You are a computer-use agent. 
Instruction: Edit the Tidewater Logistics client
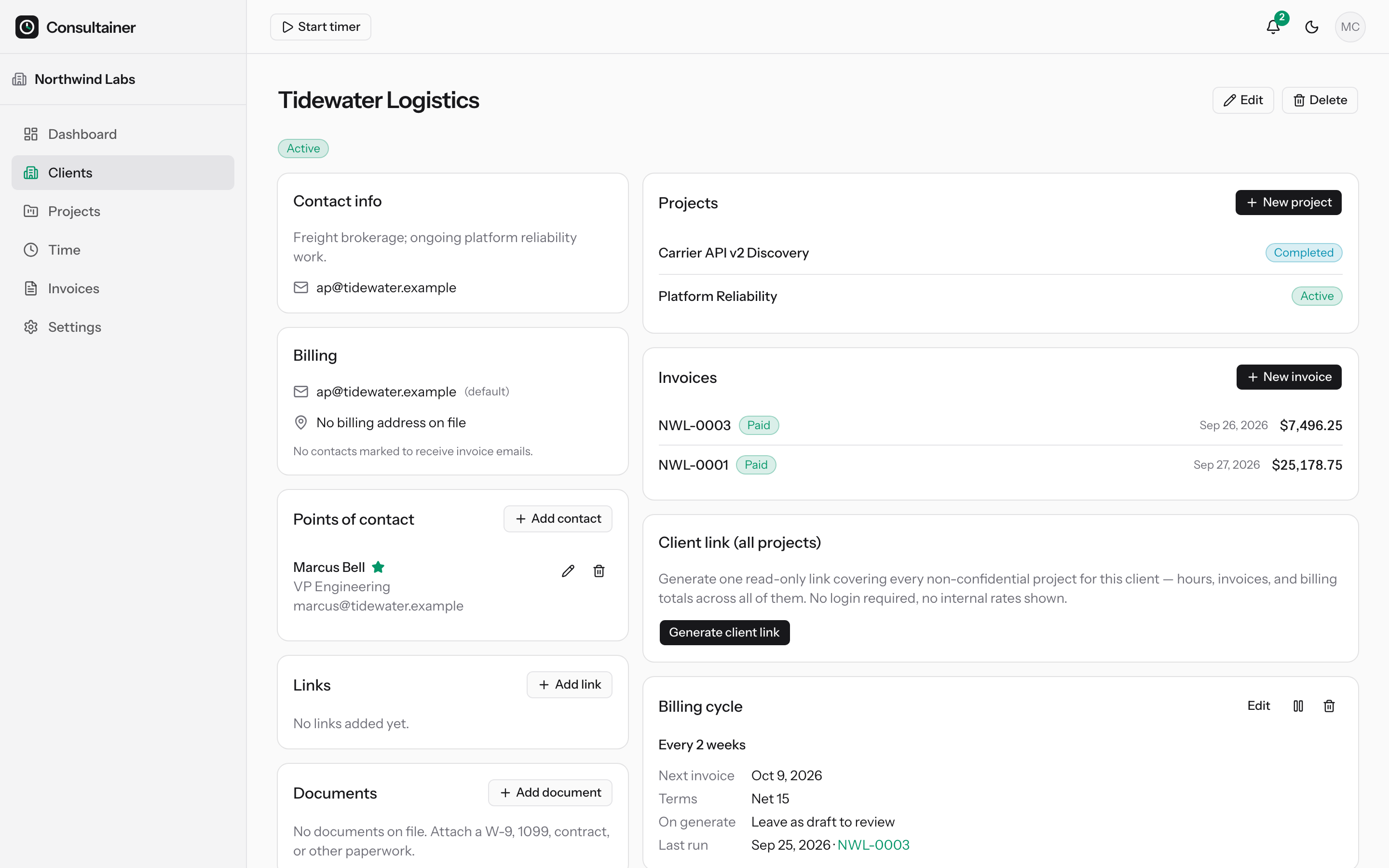[x=1243, y=100]
